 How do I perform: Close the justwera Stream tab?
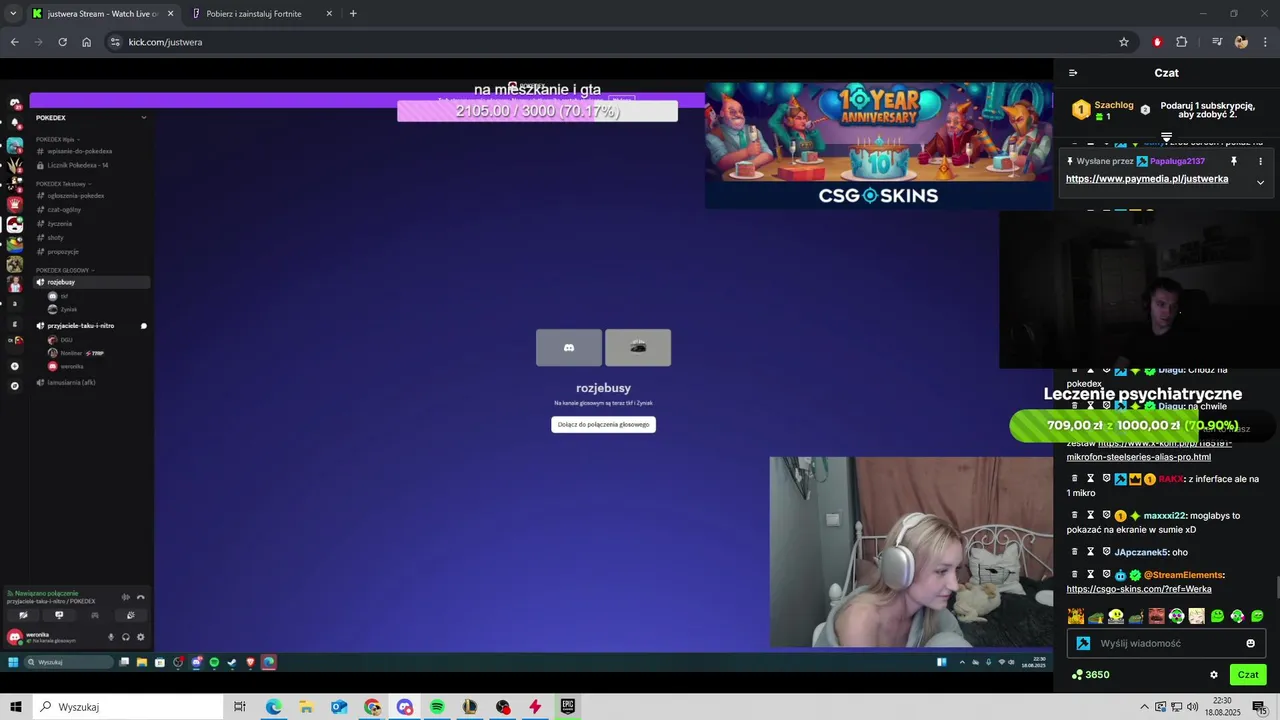170,14
